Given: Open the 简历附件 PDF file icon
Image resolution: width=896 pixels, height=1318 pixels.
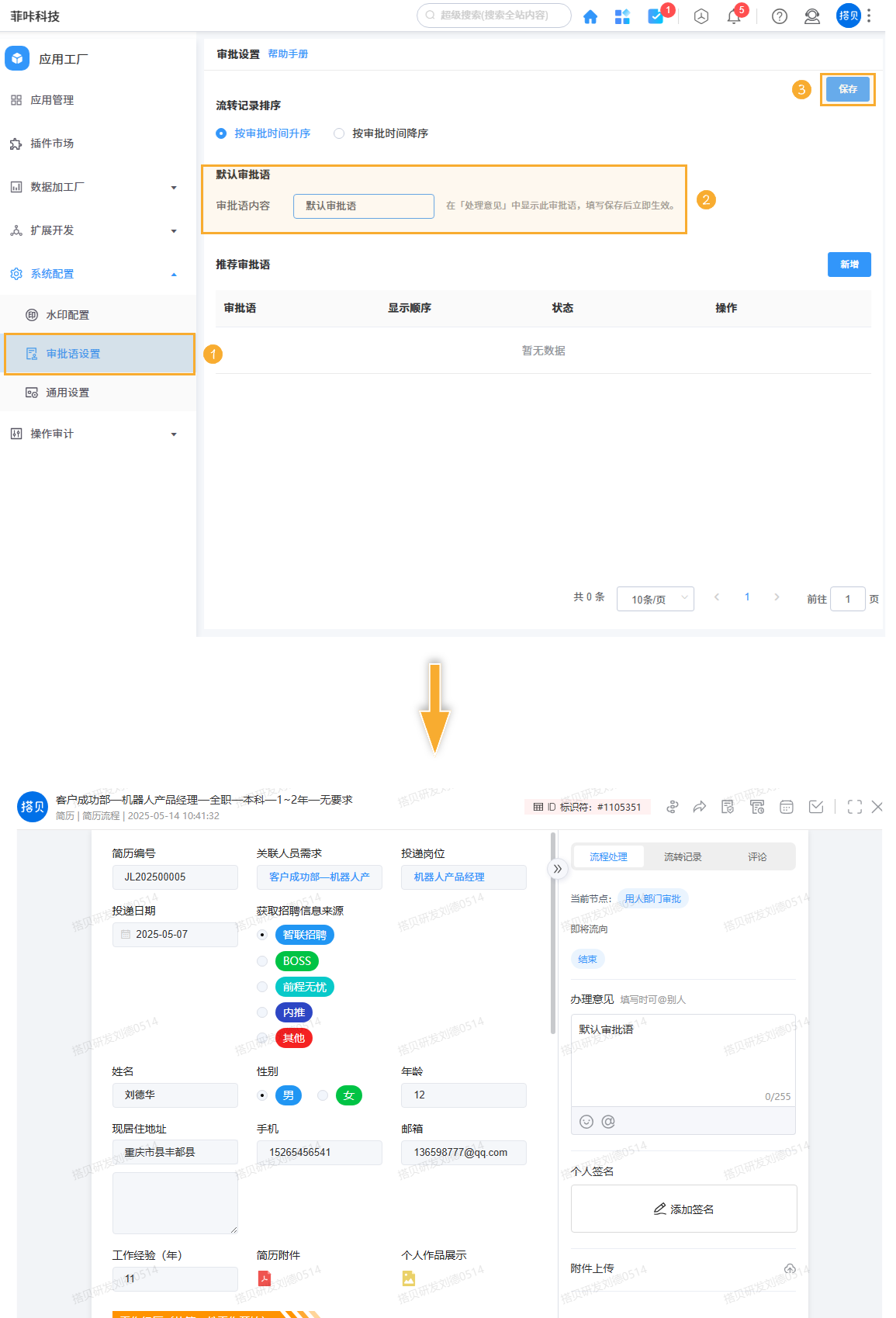Looking at the screenshot, I should [x=265, y=1278].
